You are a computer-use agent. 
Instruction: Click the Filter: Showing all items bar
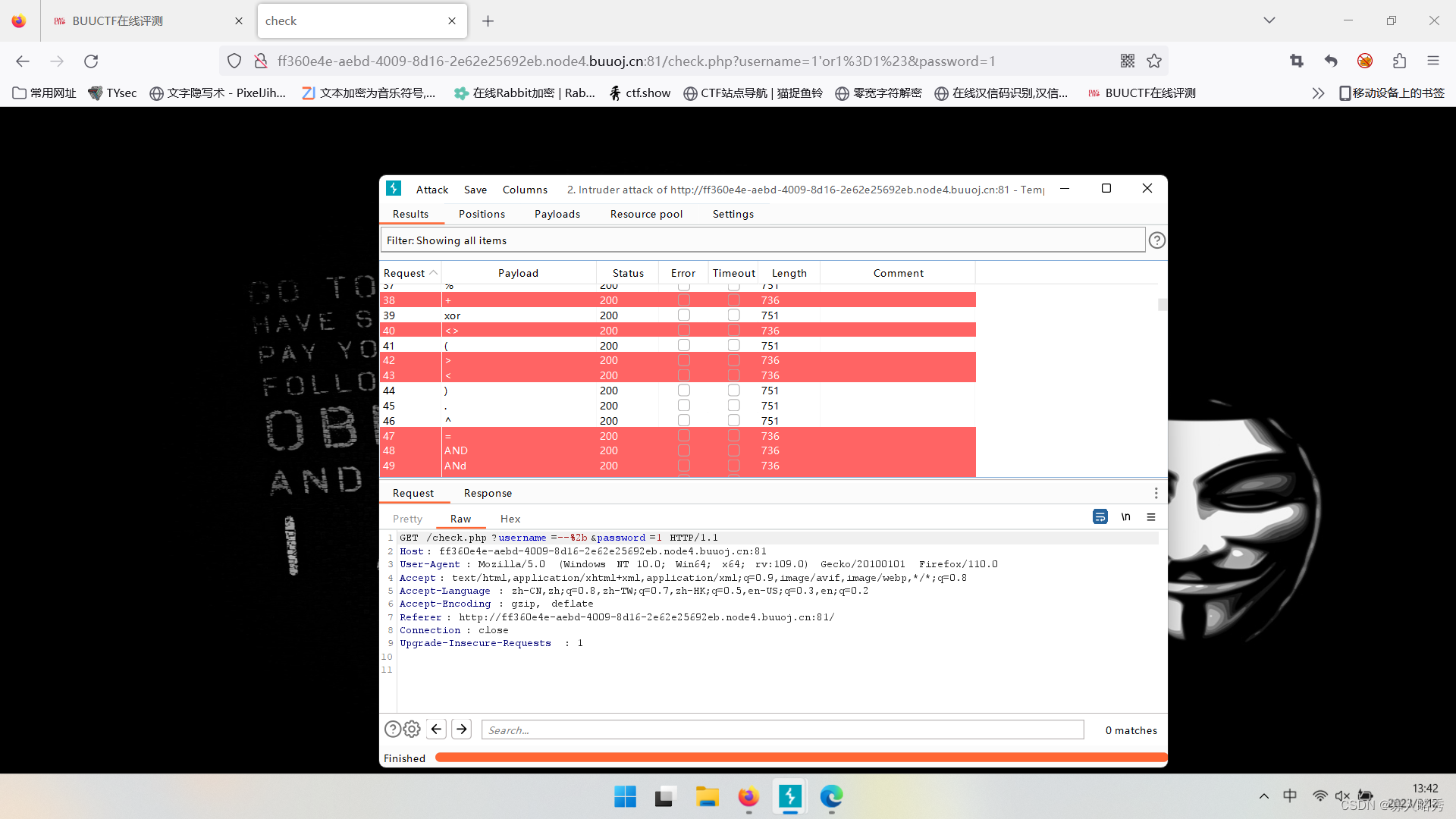[x=761, y=240]
